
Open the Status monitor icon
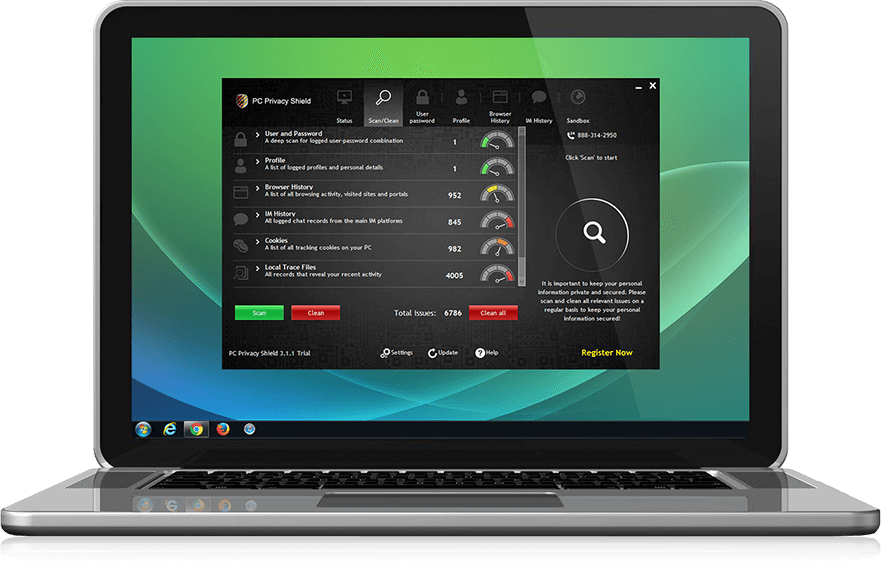pyautogui.click(x=344, y=97)
